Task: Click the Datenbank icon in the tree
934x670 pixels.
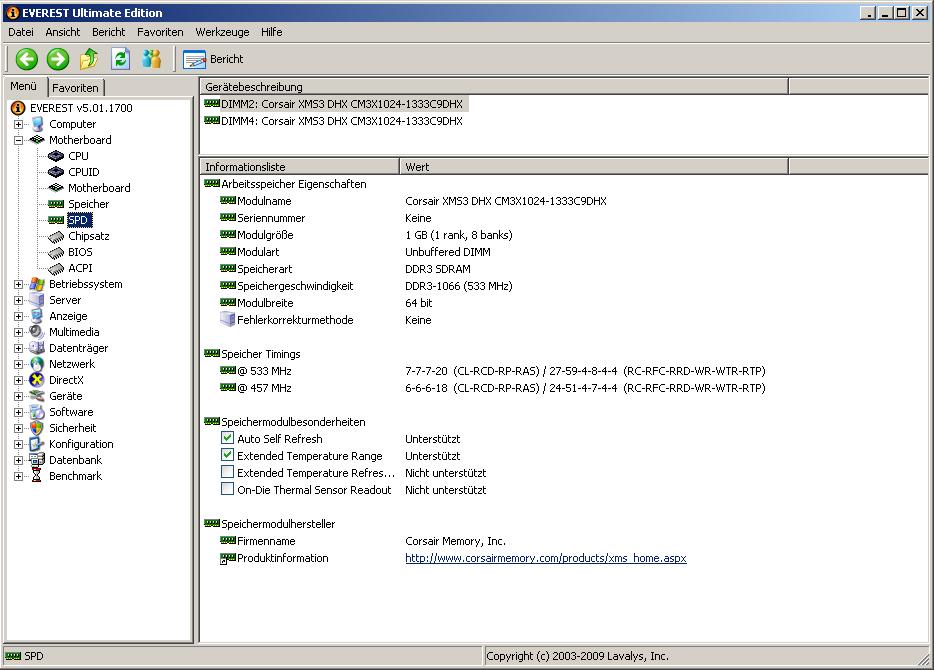Action: (37, 460)
